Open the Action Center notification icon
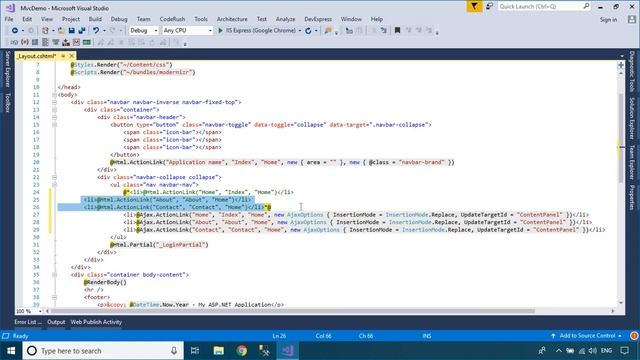The height and width of the screenshot is (360, 640). pos(624,351)
